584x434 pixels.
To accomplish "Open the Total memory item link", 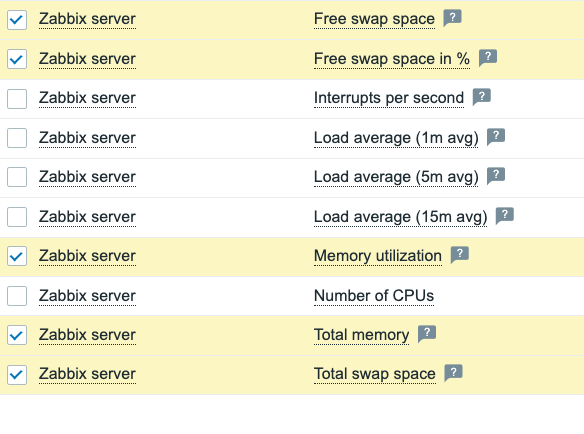I will (x=361, y=335).
